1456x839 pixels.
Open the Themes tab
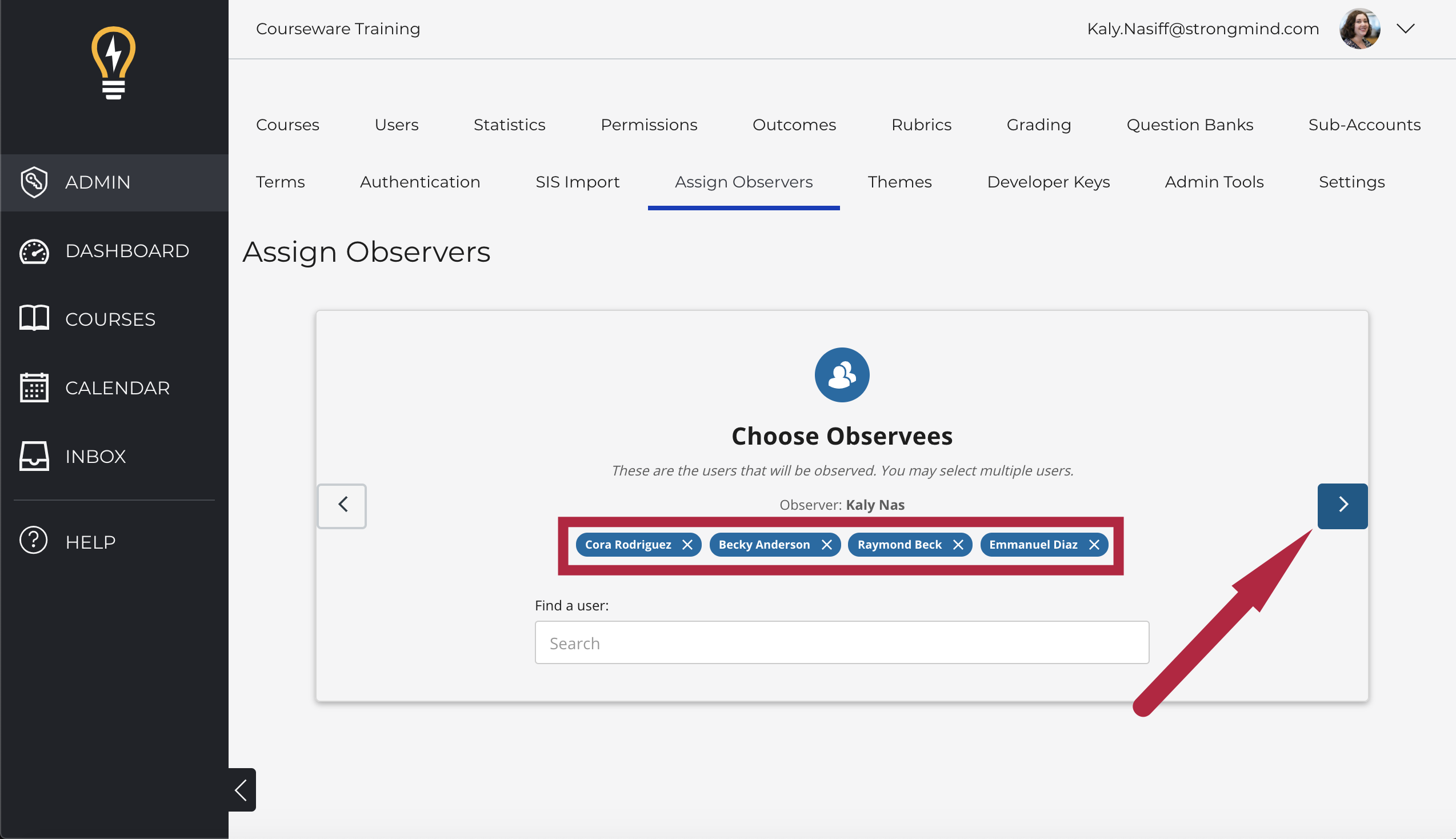tap(899, 182)
